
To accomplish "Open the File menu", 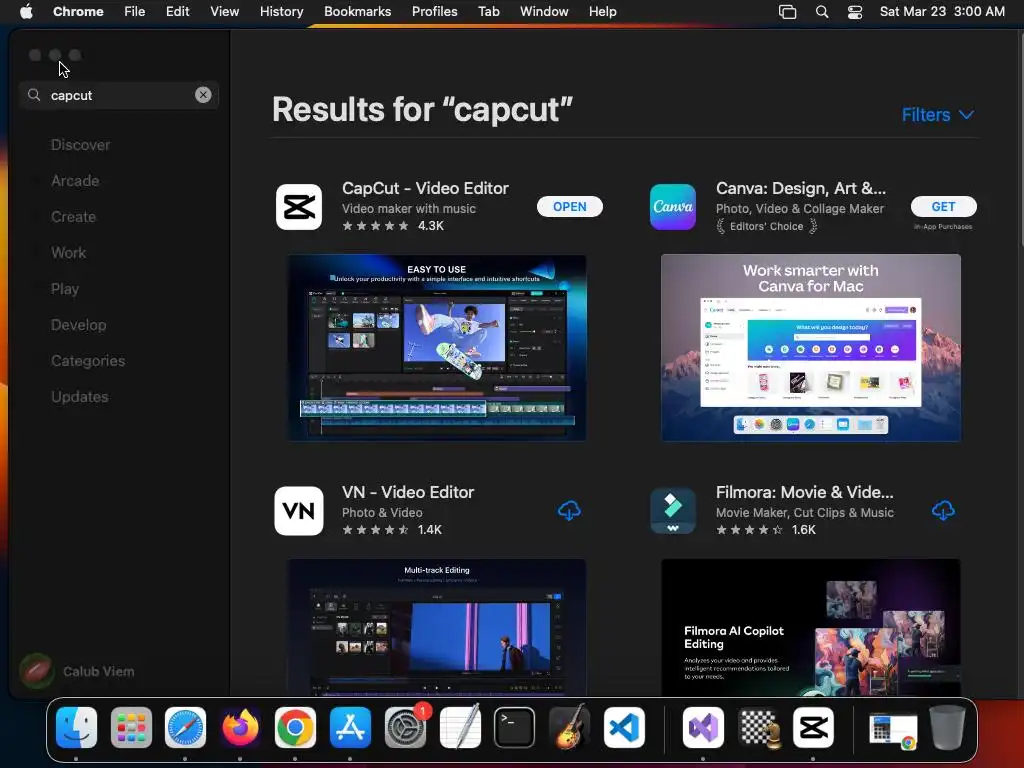I will (135, 12).
